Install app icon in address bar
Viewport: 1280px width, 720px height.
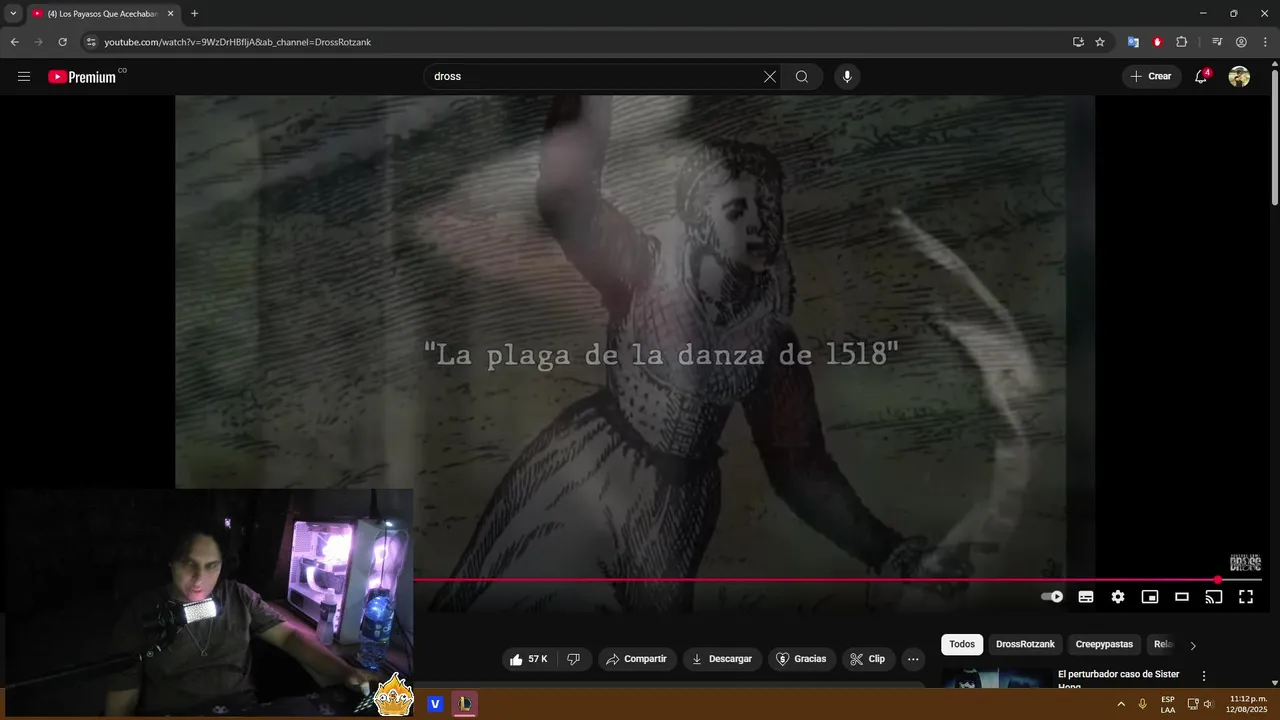pos(1078,42)
